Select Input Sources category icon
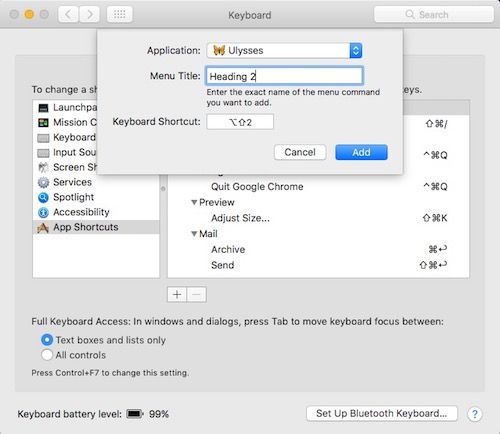 coord(43,153)
